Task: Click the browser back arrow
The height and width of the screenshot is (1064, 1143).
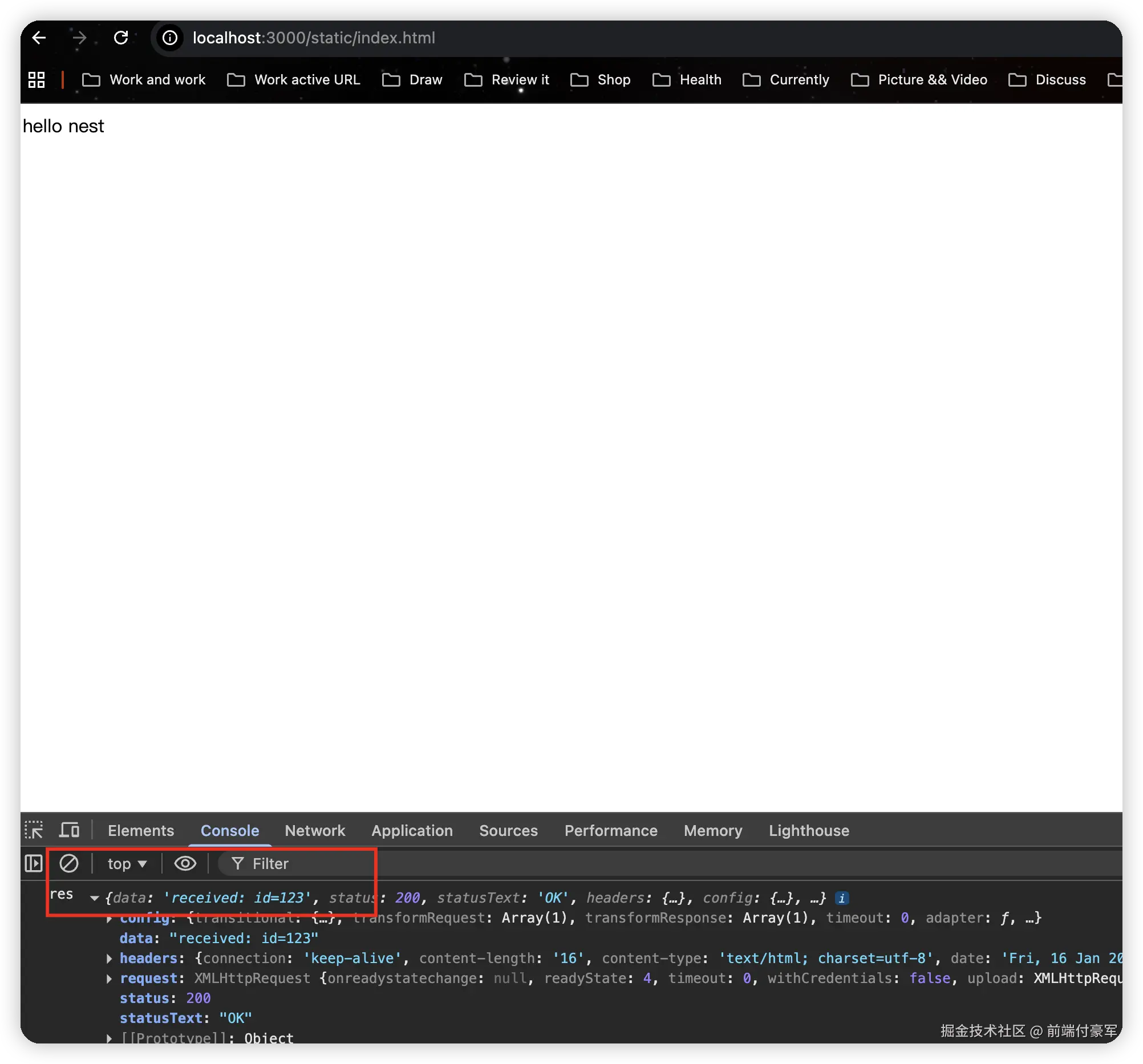Action: point(39,38)
